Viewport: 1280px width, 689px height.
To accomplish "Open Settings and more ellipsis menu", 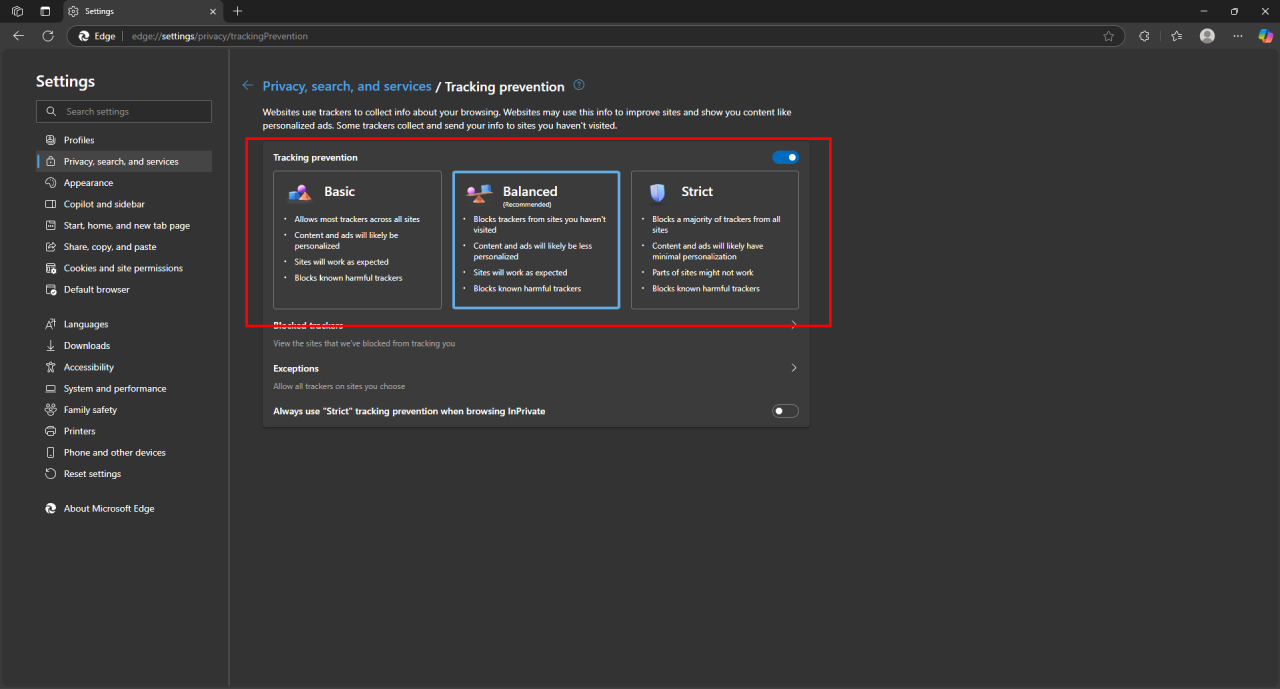I will [x=1238, y=36].
